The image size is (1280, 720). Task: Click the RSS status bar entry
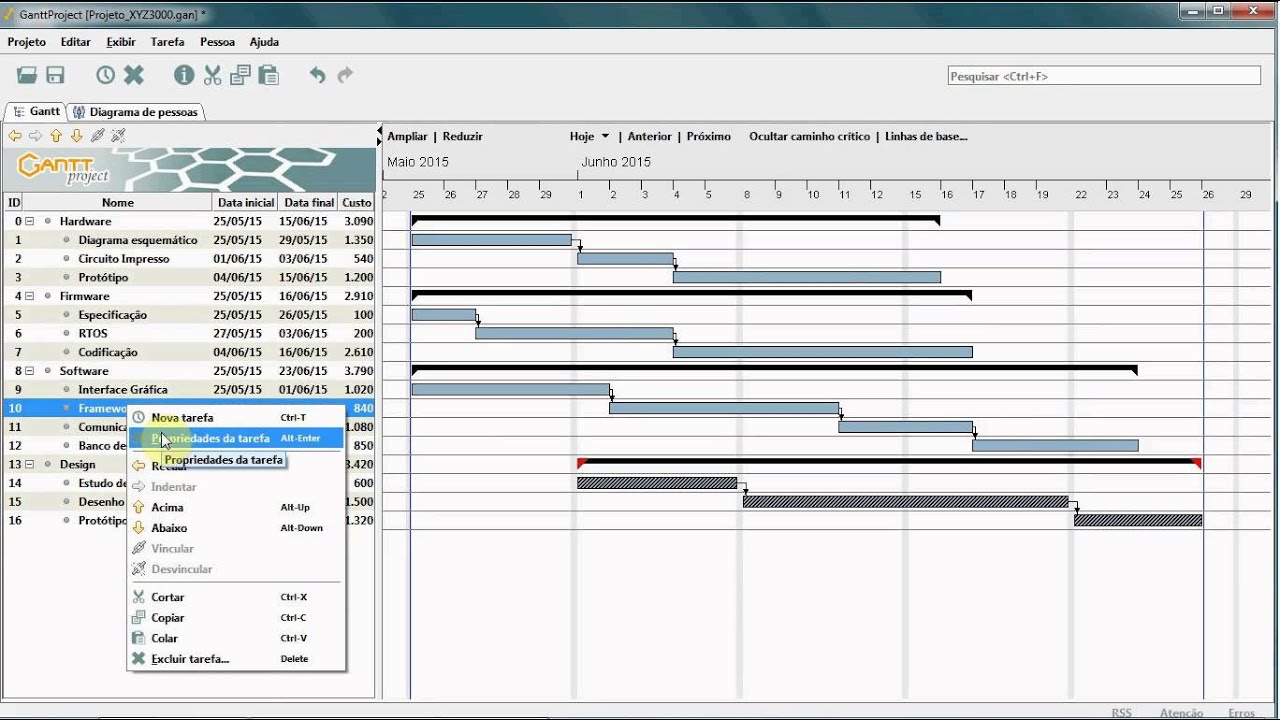1121,713
